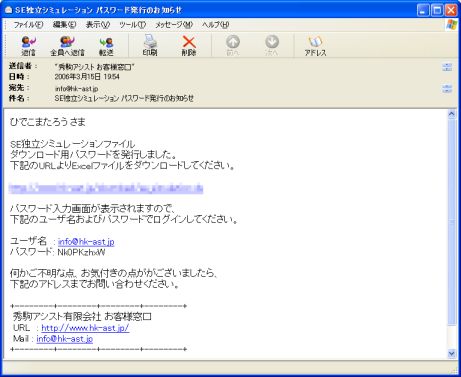
Task: Click the header icon beside sender row
Action: pyautogui.click(x=447, y=67)
